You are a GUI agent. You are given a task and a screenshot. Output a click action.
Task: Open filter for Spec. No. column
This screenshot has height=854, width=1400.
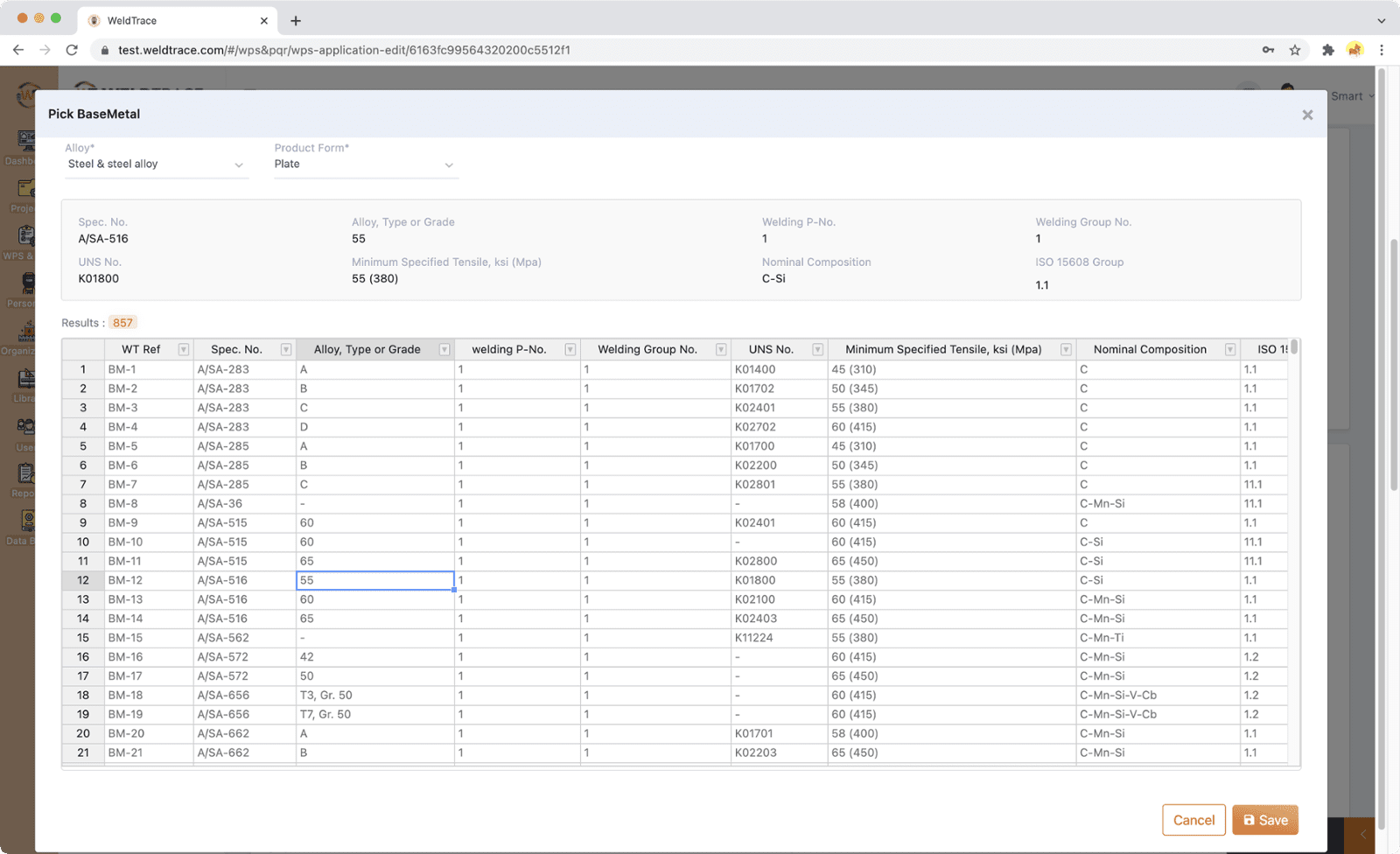coord(286,350)
